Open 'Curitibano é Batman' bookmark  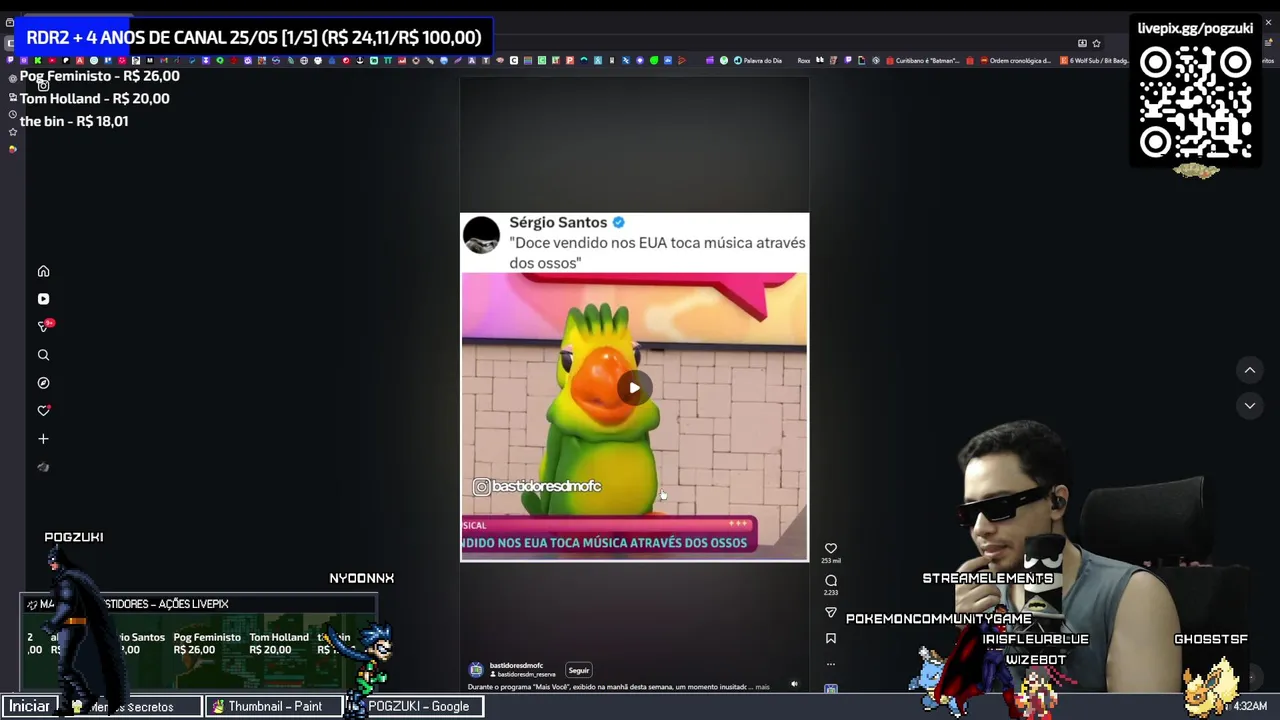921,60
